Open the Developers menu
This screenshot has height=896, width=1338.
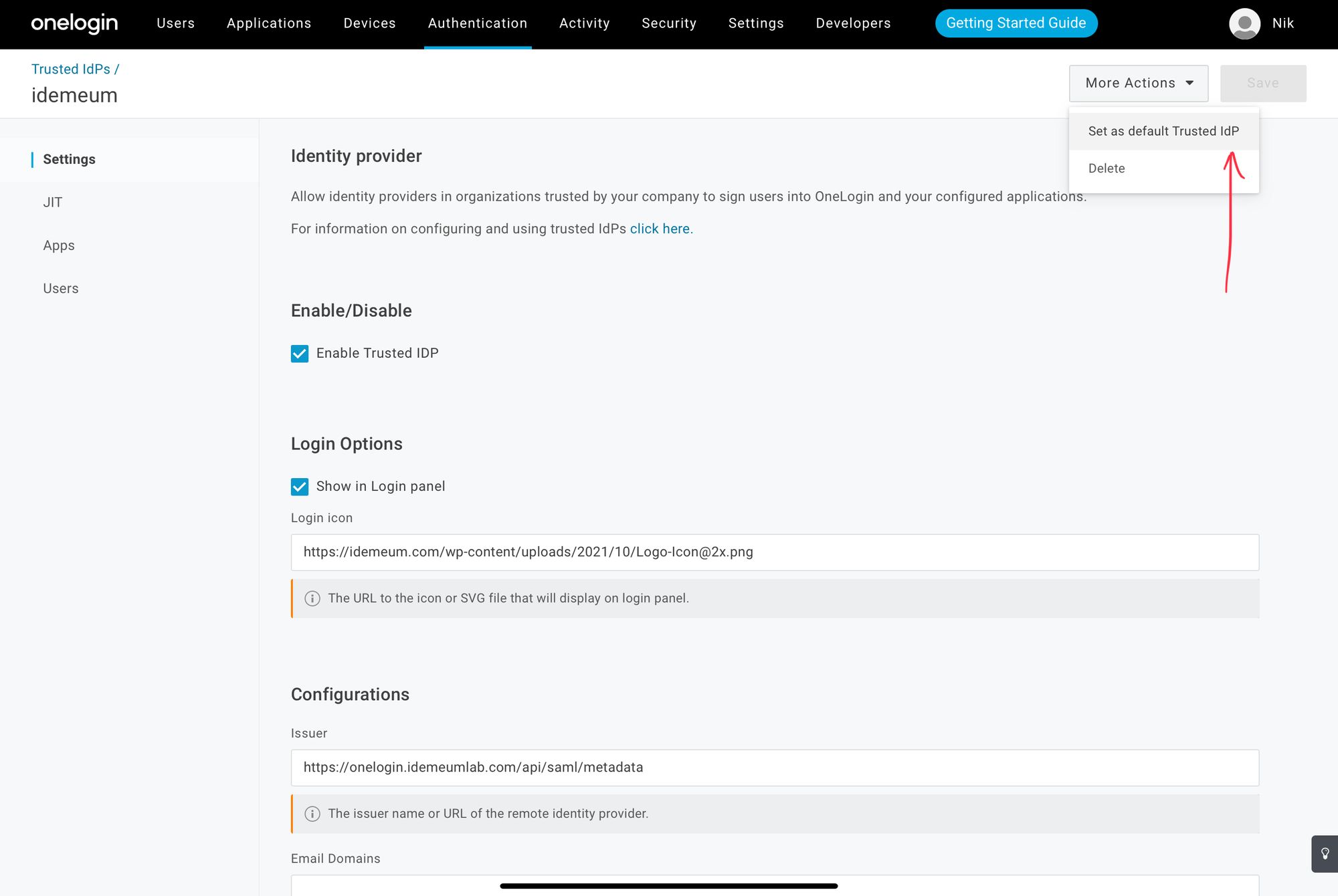click(854, 23)
